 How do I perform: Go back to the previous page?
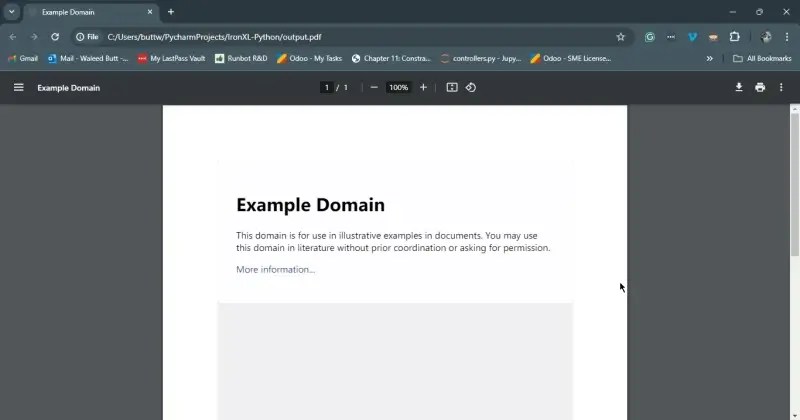pos(13,37)
